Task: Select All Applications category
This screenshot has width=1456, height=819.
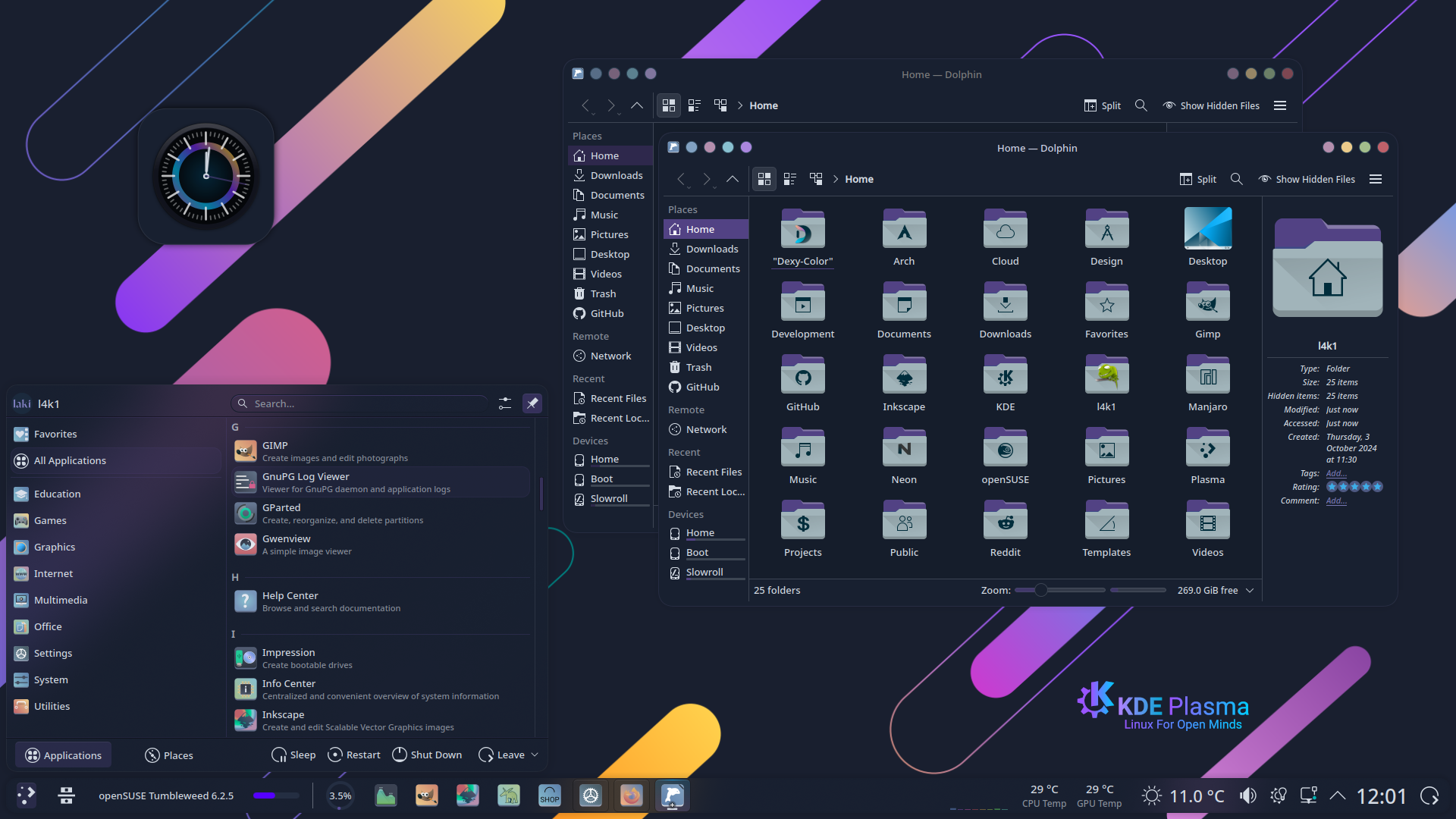Action: coord(117,460)
